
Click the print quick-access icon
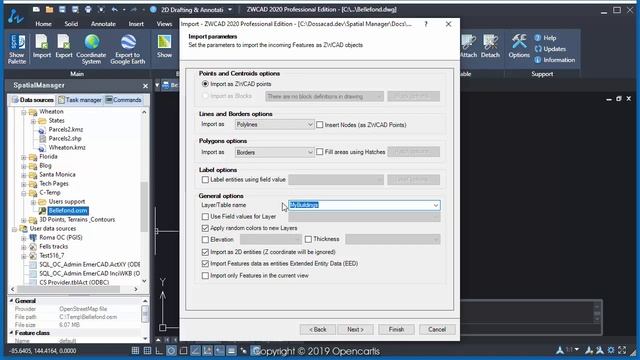(x=88, y=9)
